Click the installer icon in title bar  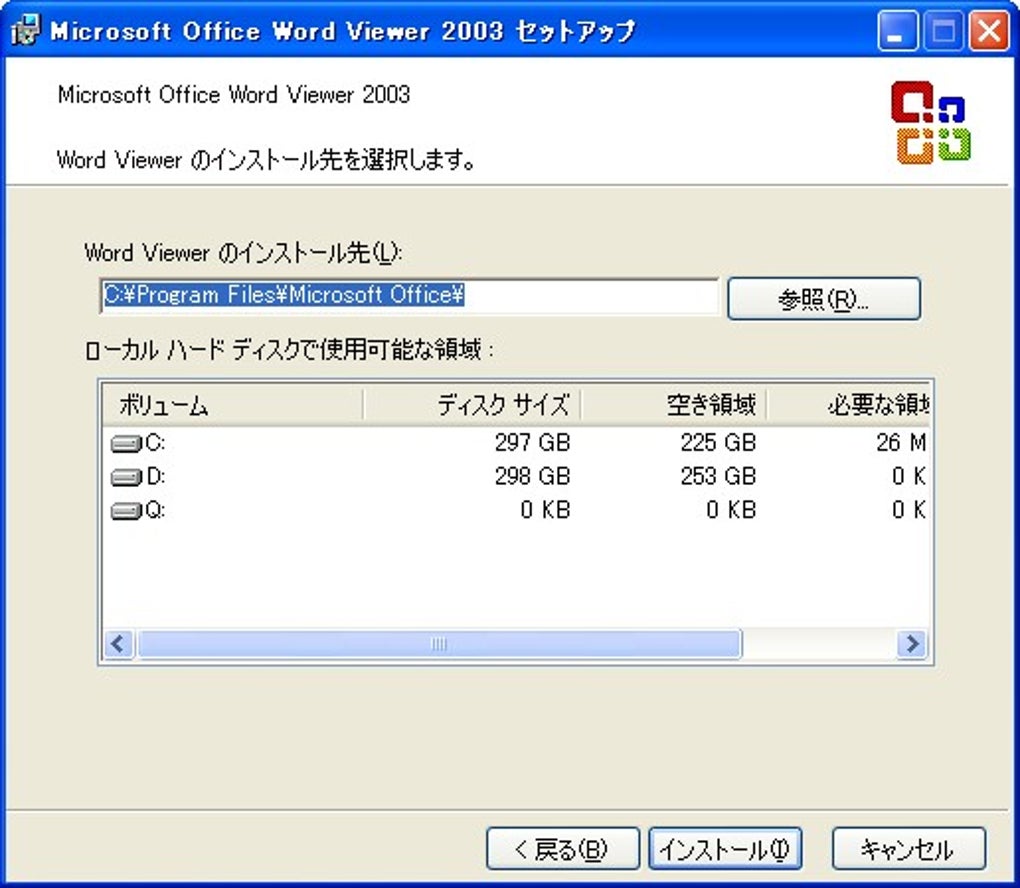tap(25, 30)
